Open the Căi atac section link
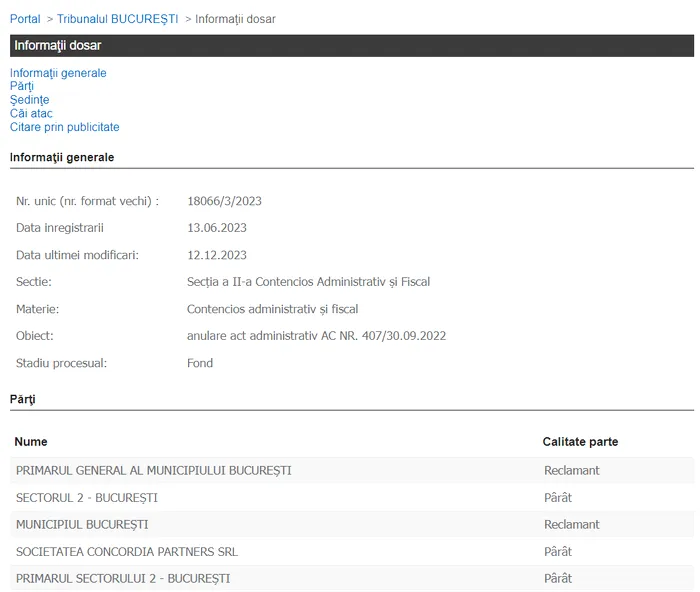 31,113
